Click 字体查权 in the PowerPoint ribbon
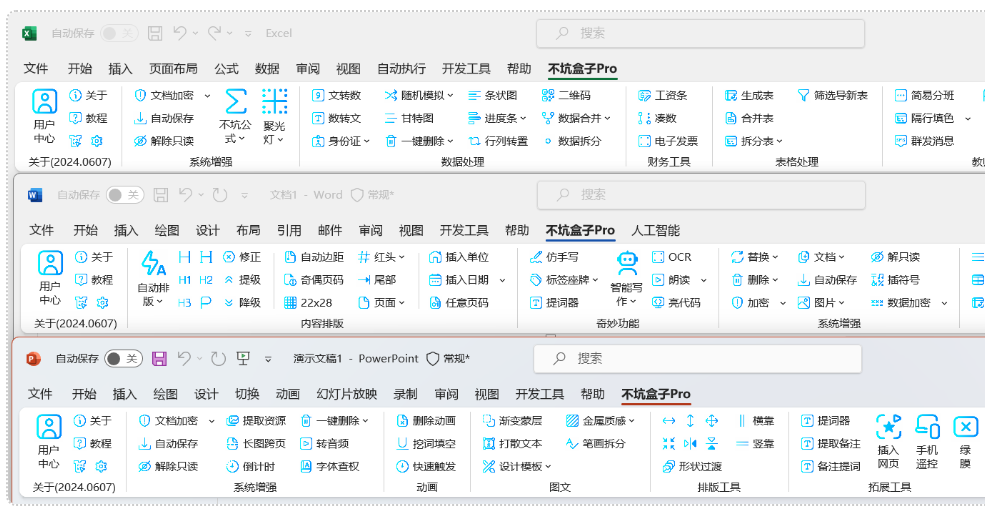Viewport: 985px width, 508px height. tap(330, 467)
